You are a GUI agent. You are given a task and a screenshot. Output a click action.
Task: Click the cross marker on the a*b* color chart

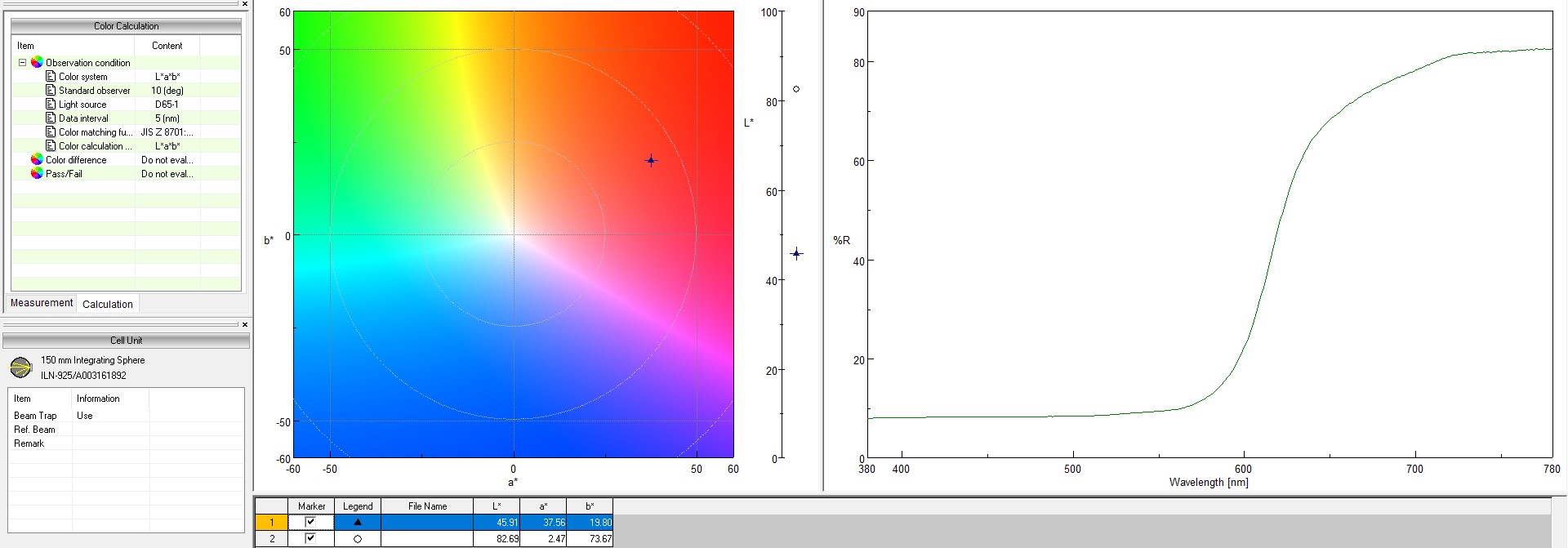pos(651,161)
